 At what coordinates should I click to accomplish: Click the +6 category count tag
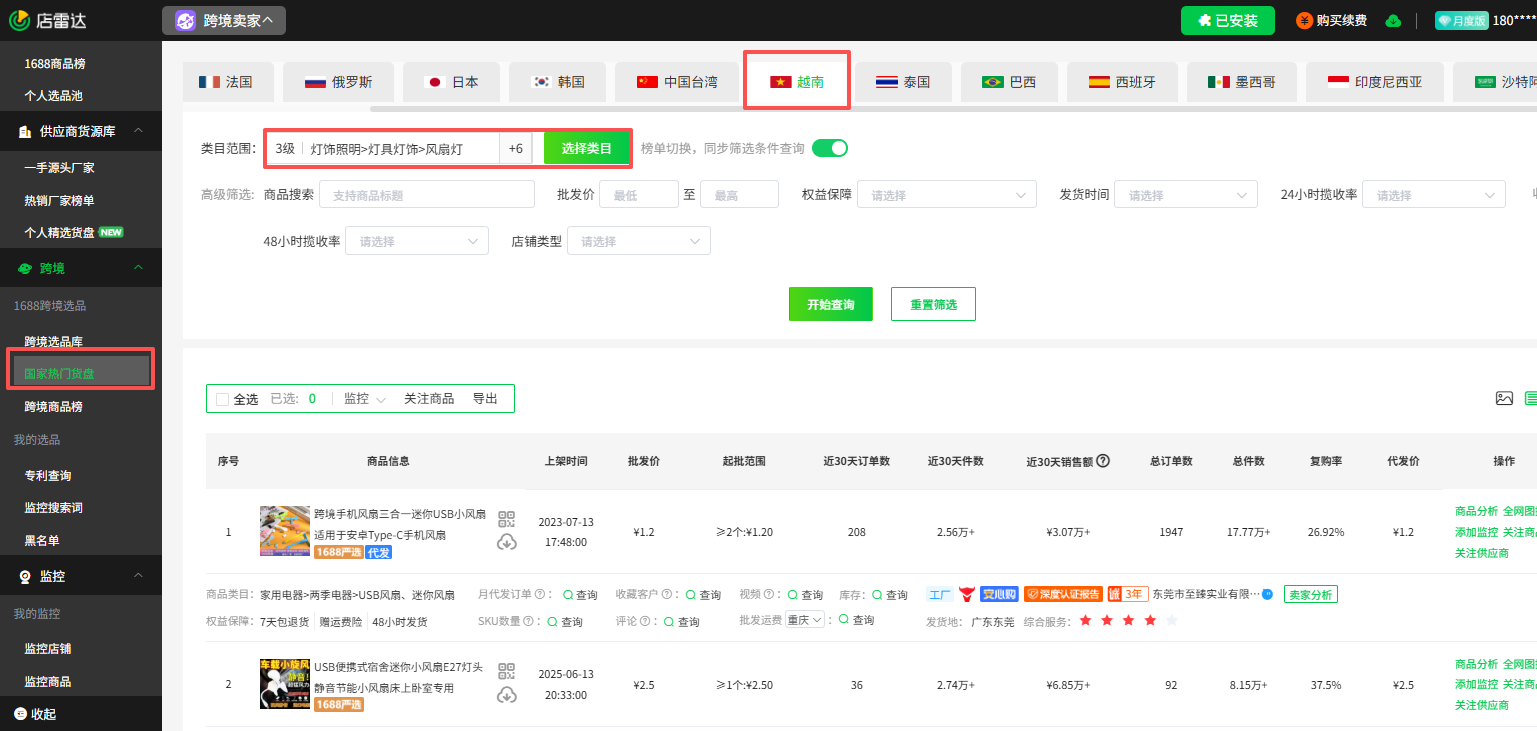coord(515,148)
